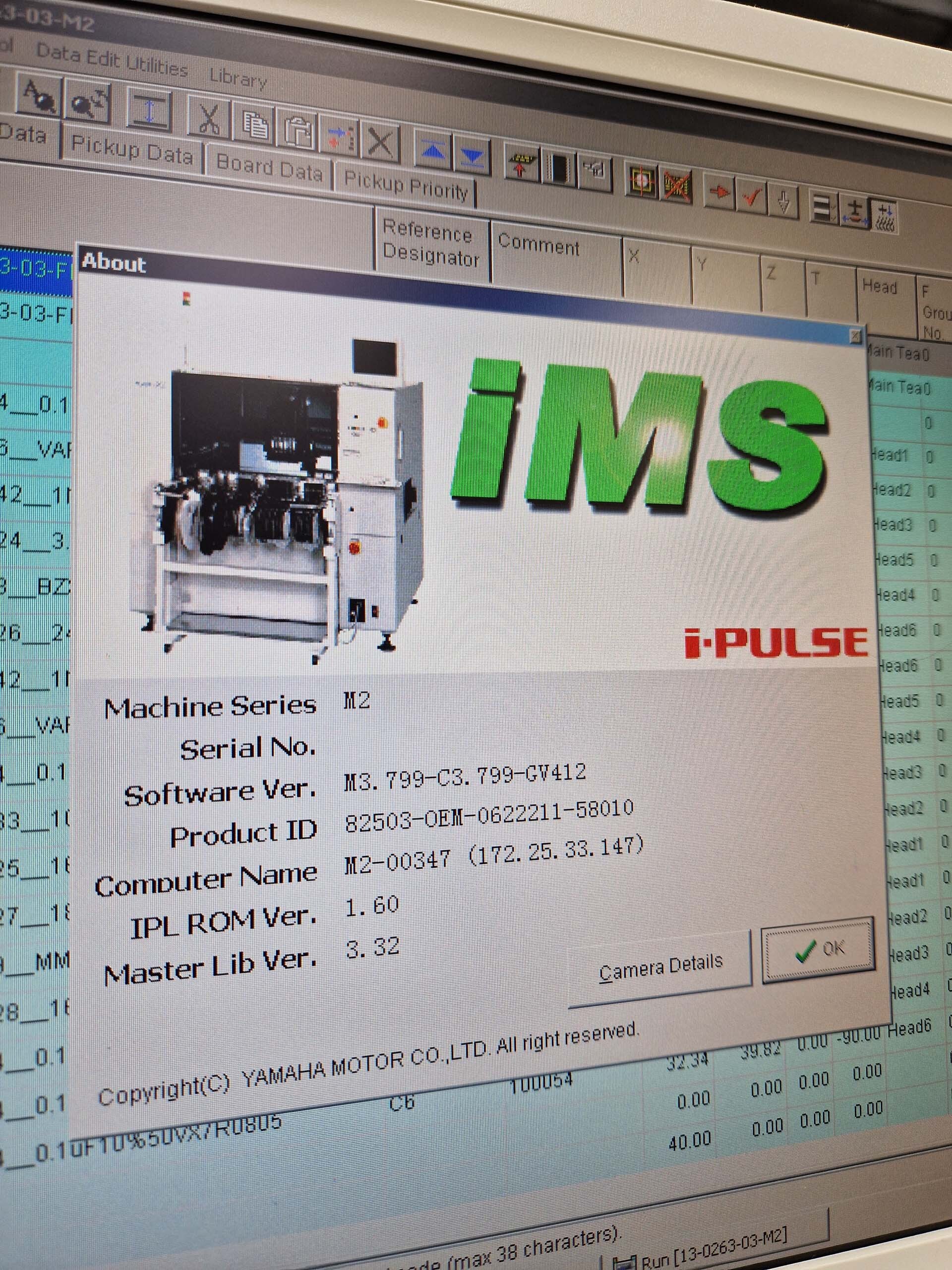Click IPL ROM version value 1.60
Viewport: 952px width, 1270px height.
pos(372,906)
